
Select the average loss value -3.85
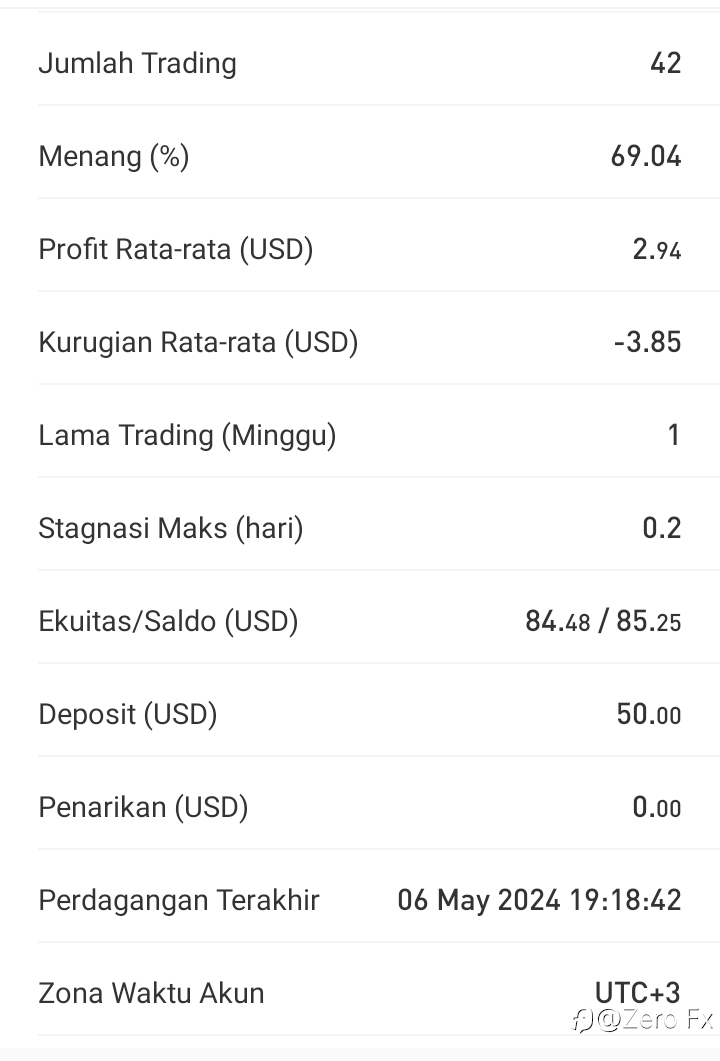647,342
